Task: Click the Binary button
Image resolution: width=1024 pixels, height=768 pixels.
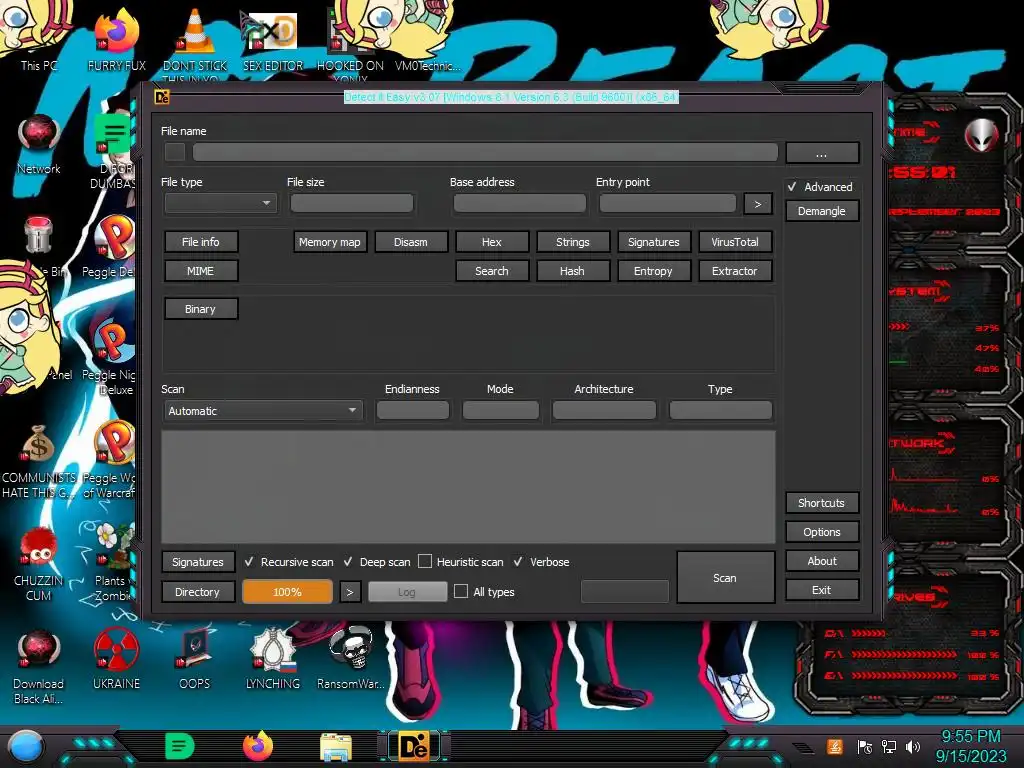Action: (200, 309)
